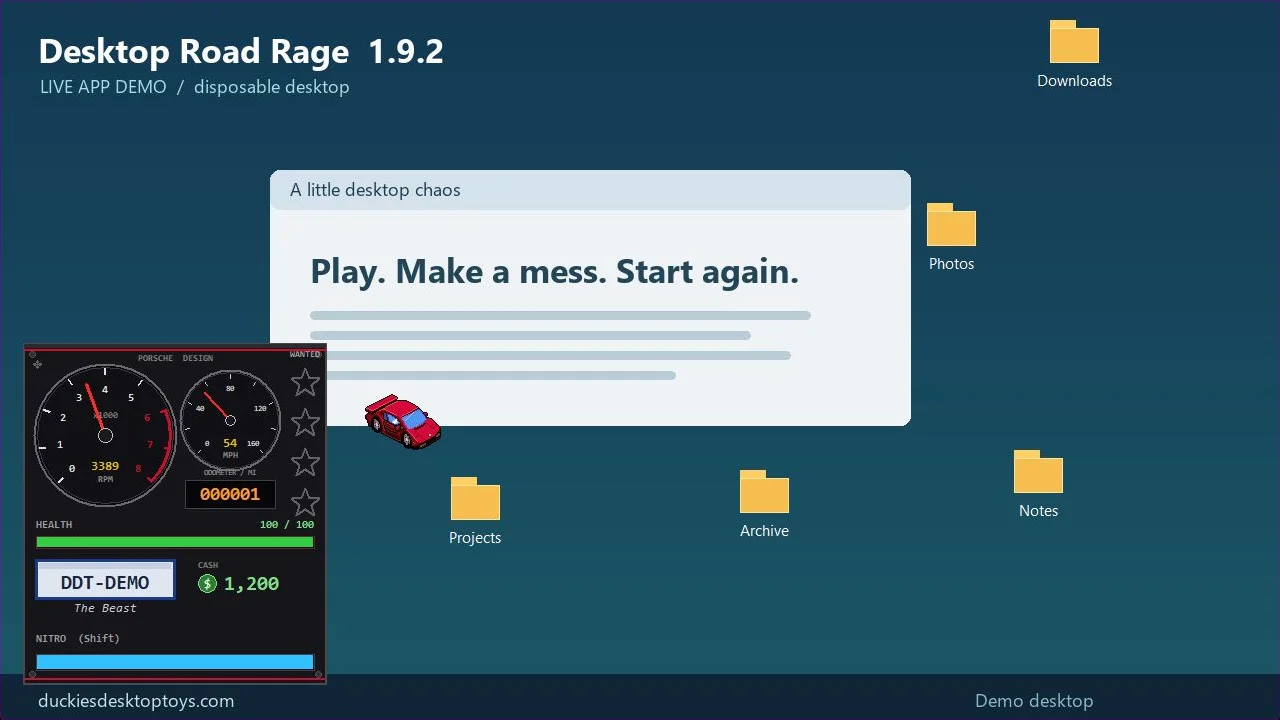1280x720 pixels.
Task: Click the WANTED label
Action: [305, 354]
